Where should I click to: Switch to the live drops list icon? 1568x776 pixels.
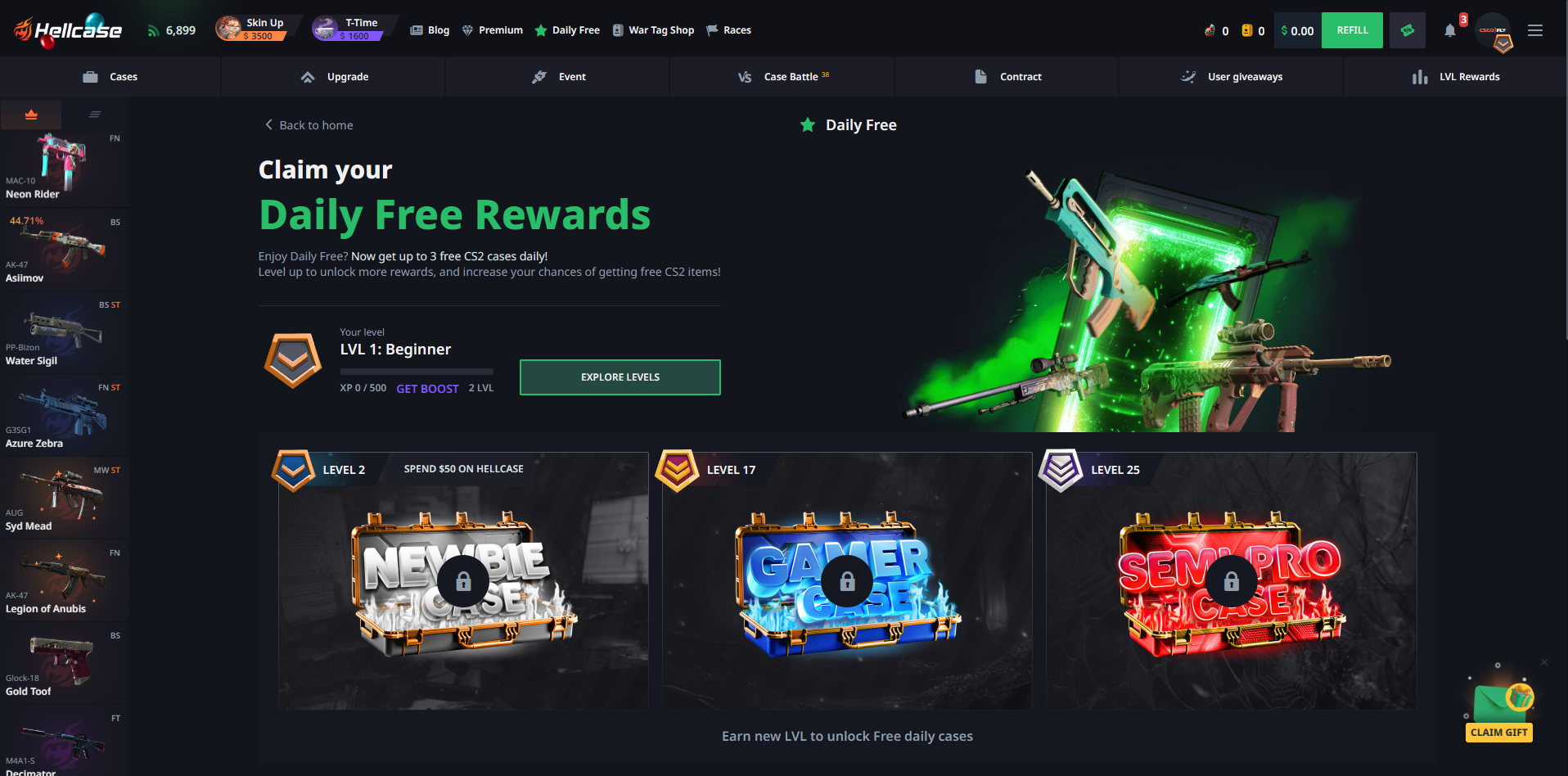95,115
